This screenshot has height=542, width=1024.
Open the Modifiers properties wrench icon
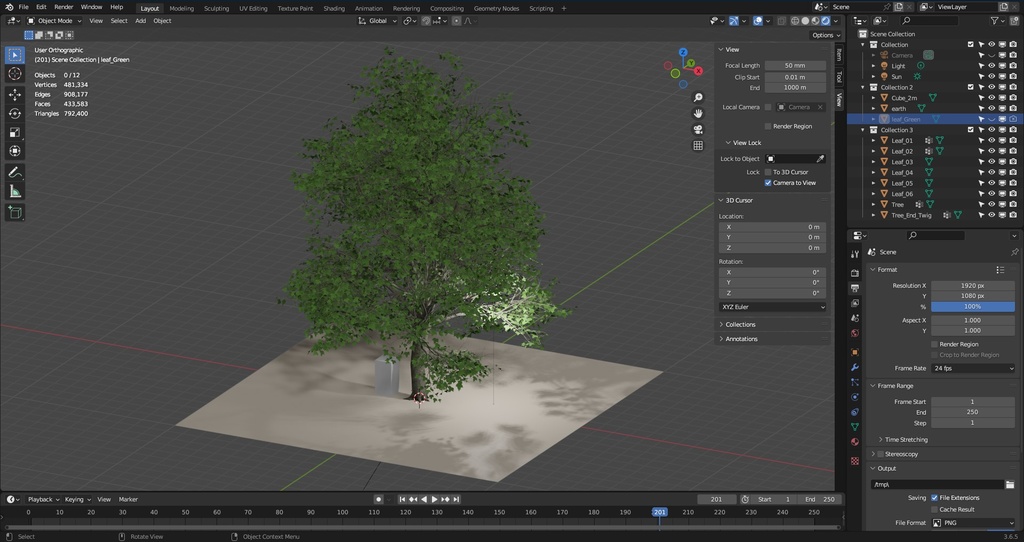click(x=855, y=367)
